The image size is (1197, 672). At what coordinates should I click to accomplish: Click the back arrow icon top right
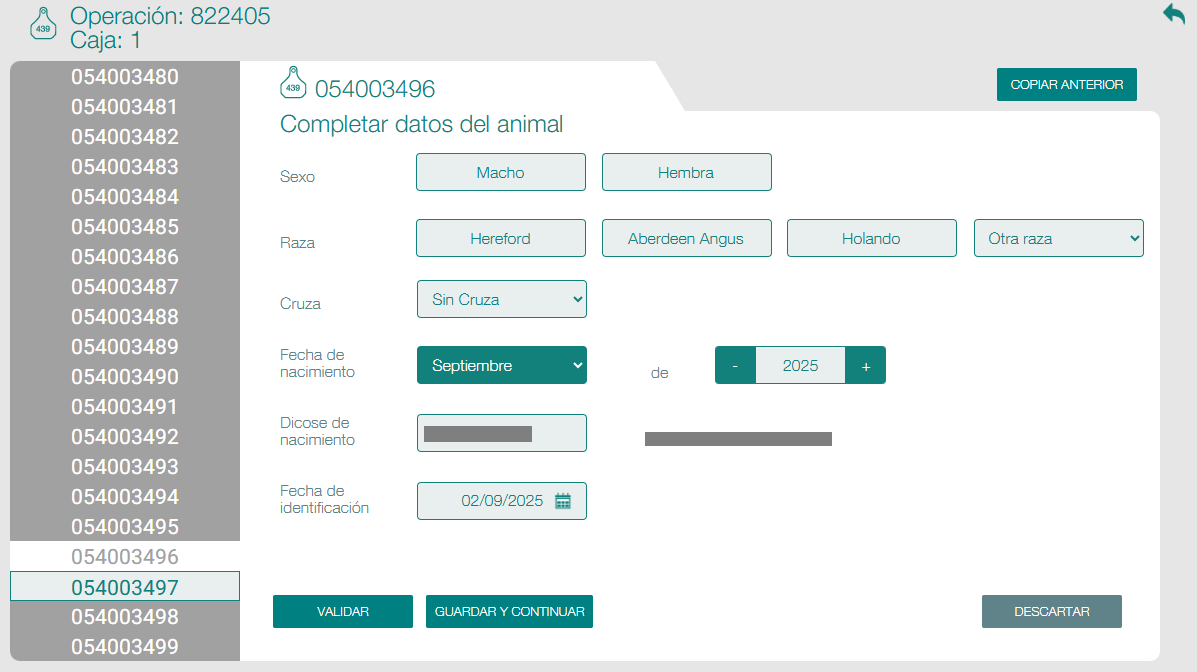coord(1172,14)
